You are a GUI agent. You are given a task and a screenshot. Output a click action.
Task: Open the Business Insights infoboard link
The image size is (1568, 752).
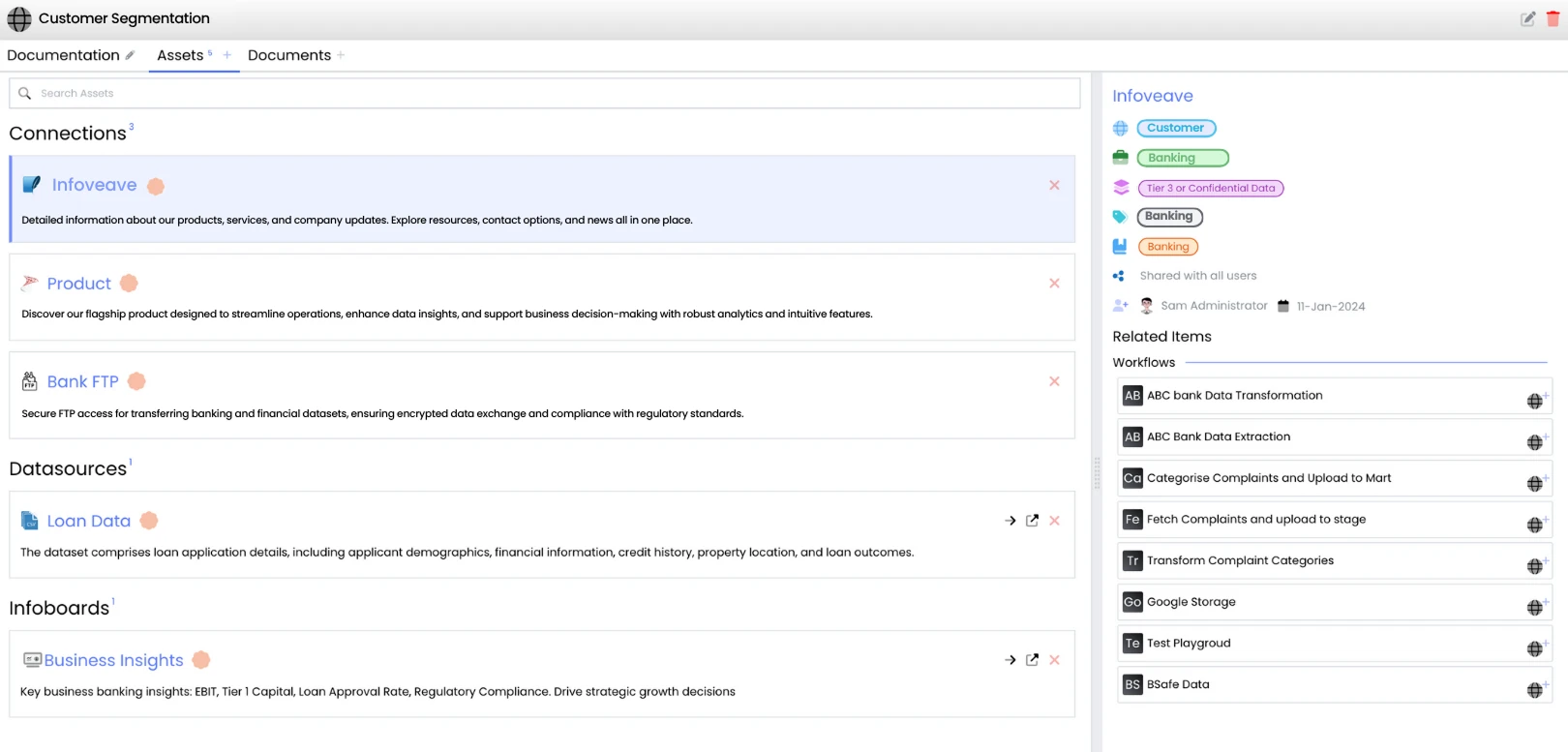point(113,660)
